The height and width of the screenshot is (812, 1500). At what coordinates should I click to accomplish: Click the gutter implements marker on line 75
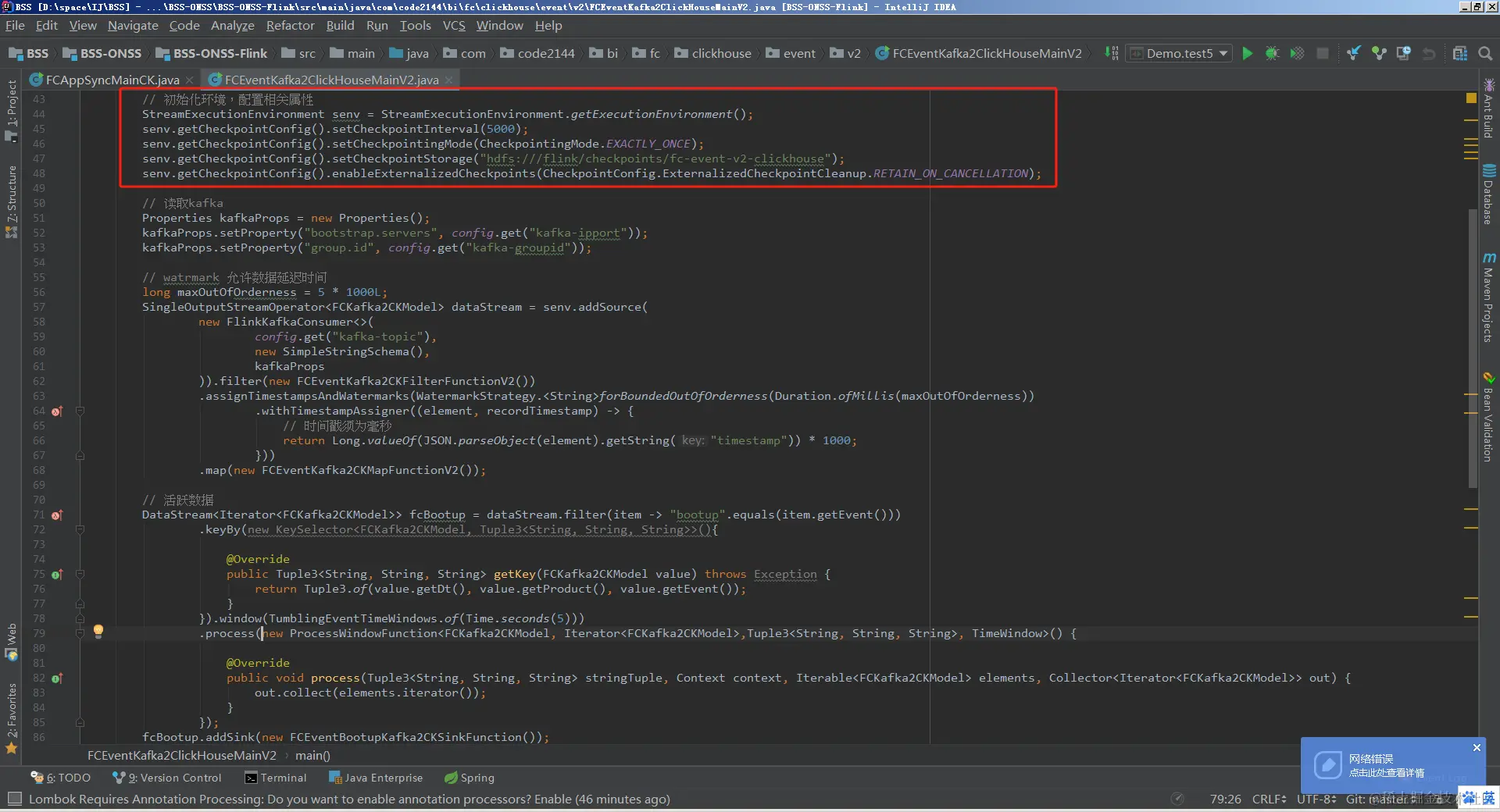(x=57, y=574)
